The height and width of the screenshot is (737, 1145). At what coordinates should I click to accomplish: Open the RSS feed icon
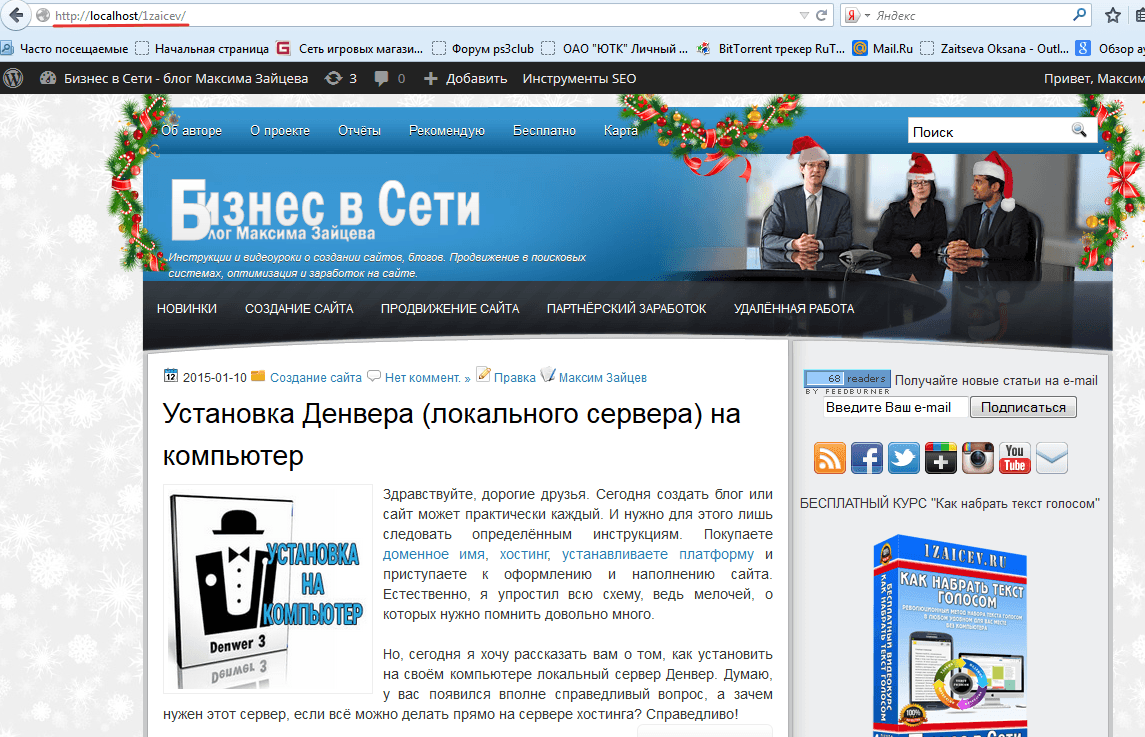[830, 458]
